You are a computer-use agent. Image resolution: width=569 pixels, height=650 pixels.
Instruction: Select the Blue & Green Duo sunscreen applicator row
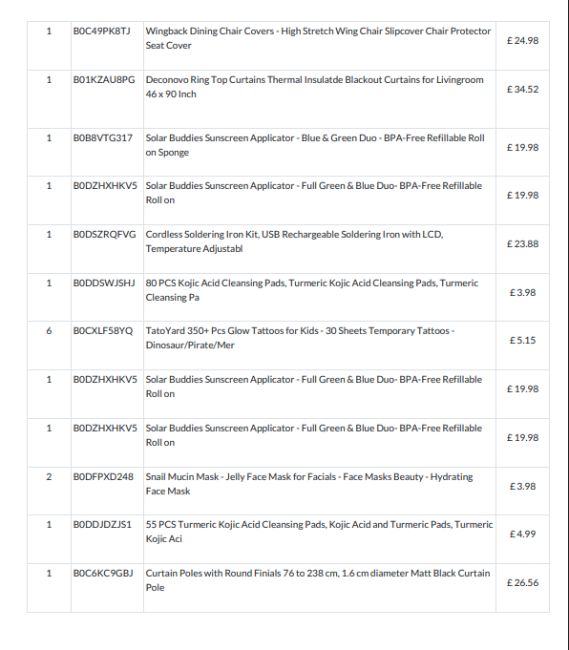[x=288, y=152]
